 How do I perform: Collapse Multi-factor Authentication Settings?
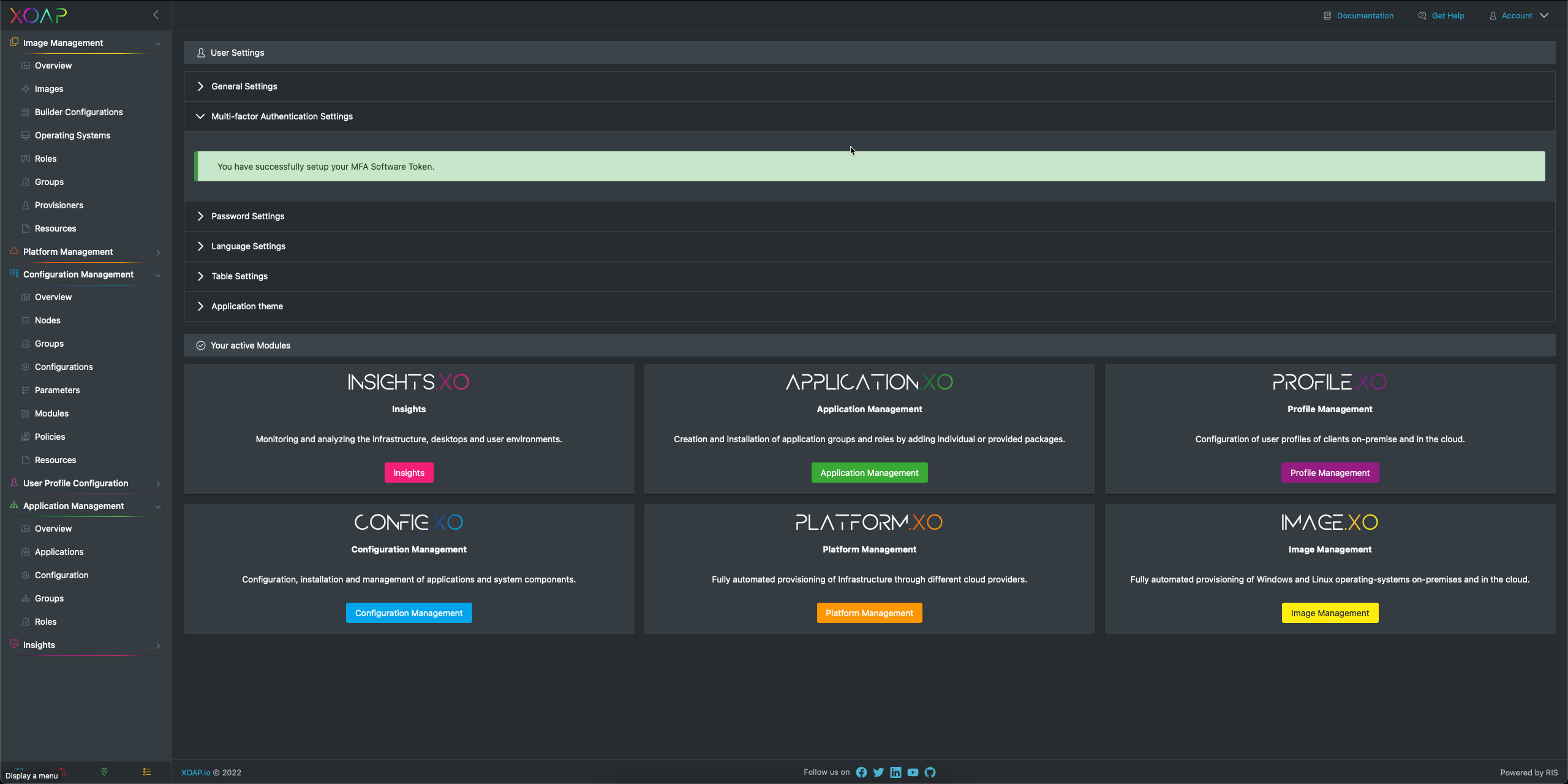click(282, 116)
